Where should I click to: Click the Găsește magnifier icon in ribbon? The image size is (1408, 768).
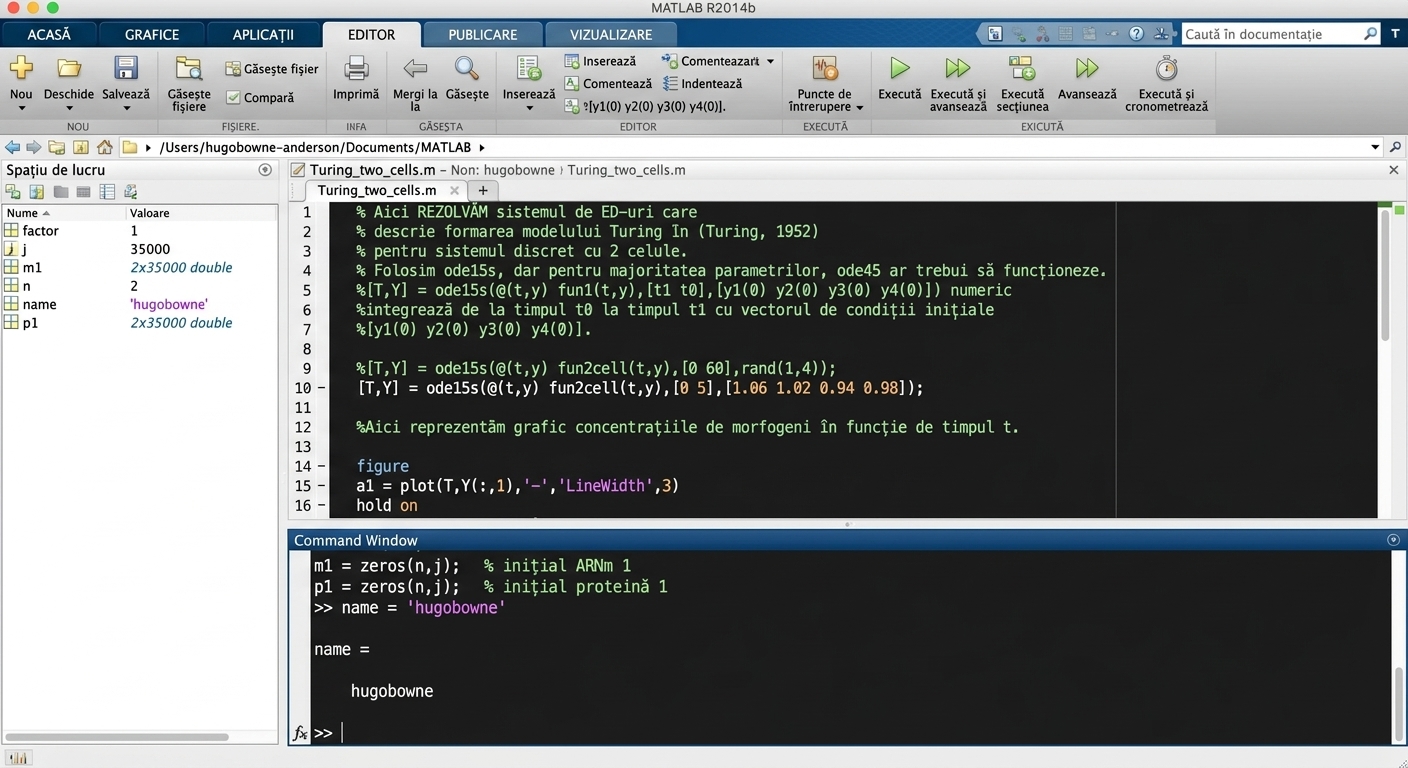pos(467,68)
